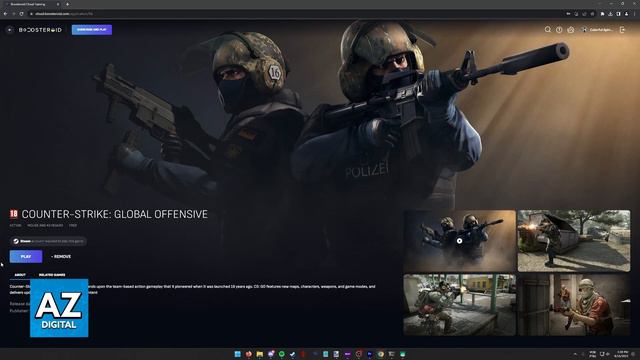640x360 pixels.
Task: Click the browser downloads icon
Action: tap(610, 14)
